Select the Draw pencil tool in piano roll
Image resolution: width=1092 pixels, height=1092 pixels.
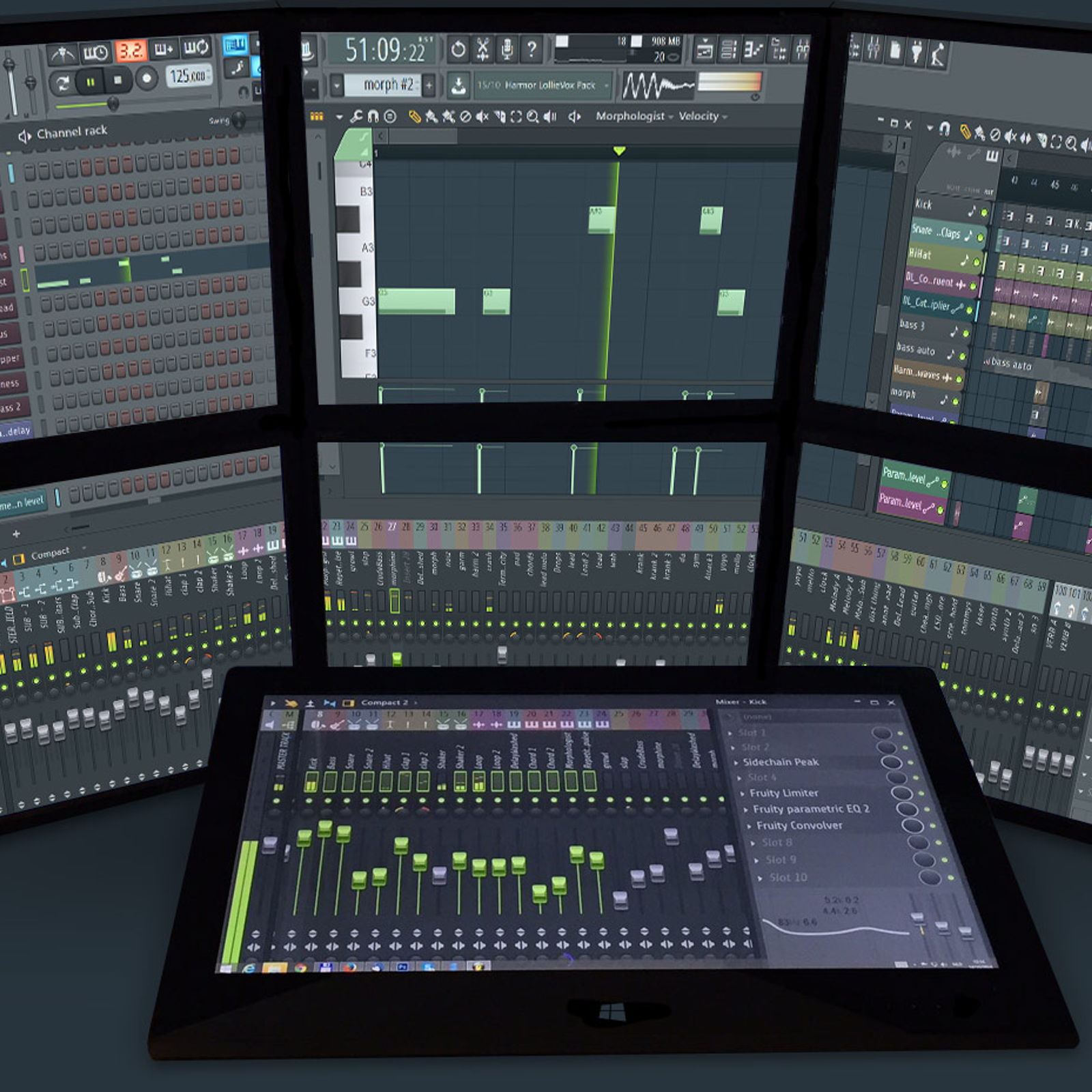[x=414, y=117]
